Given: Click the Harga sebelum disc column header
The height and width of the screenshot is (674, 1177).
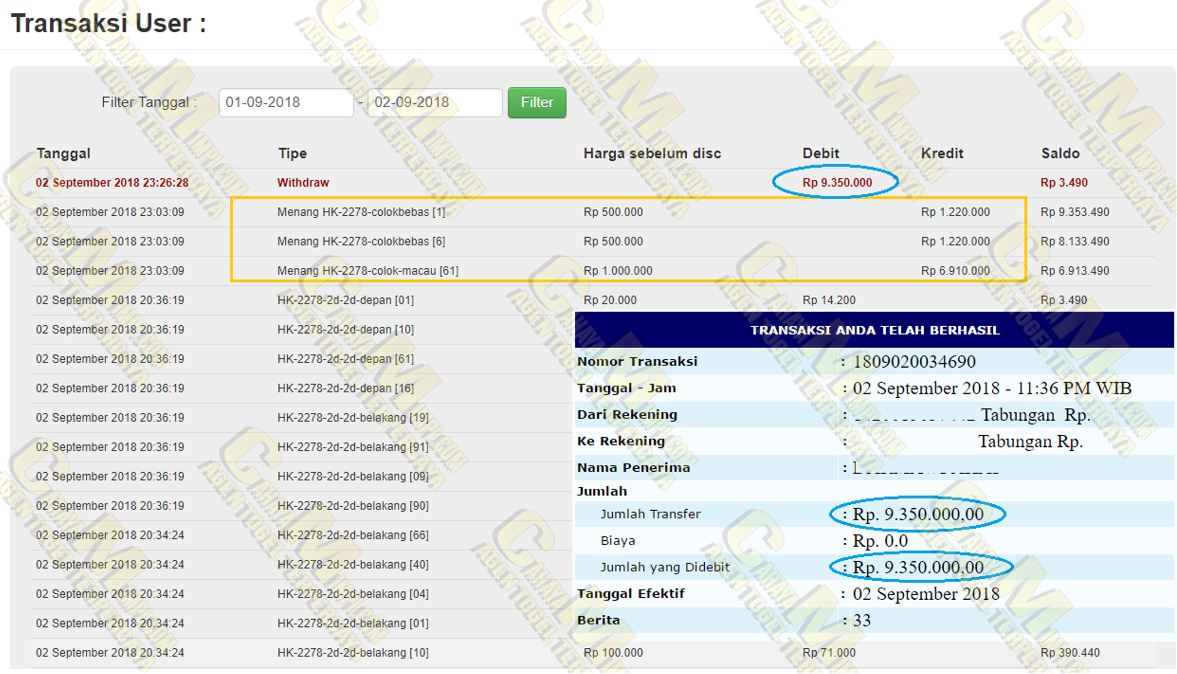Looking at the screenshot, I should pyautogui.click(x=652, y=153).
